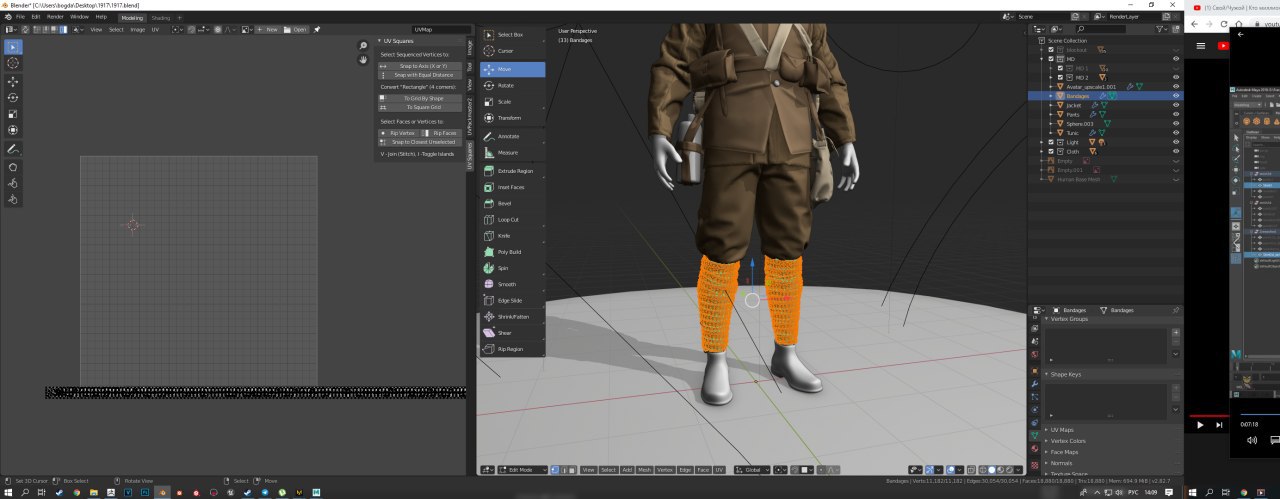
Task: Select the Extrude Region tool
Action: point(512,171)
